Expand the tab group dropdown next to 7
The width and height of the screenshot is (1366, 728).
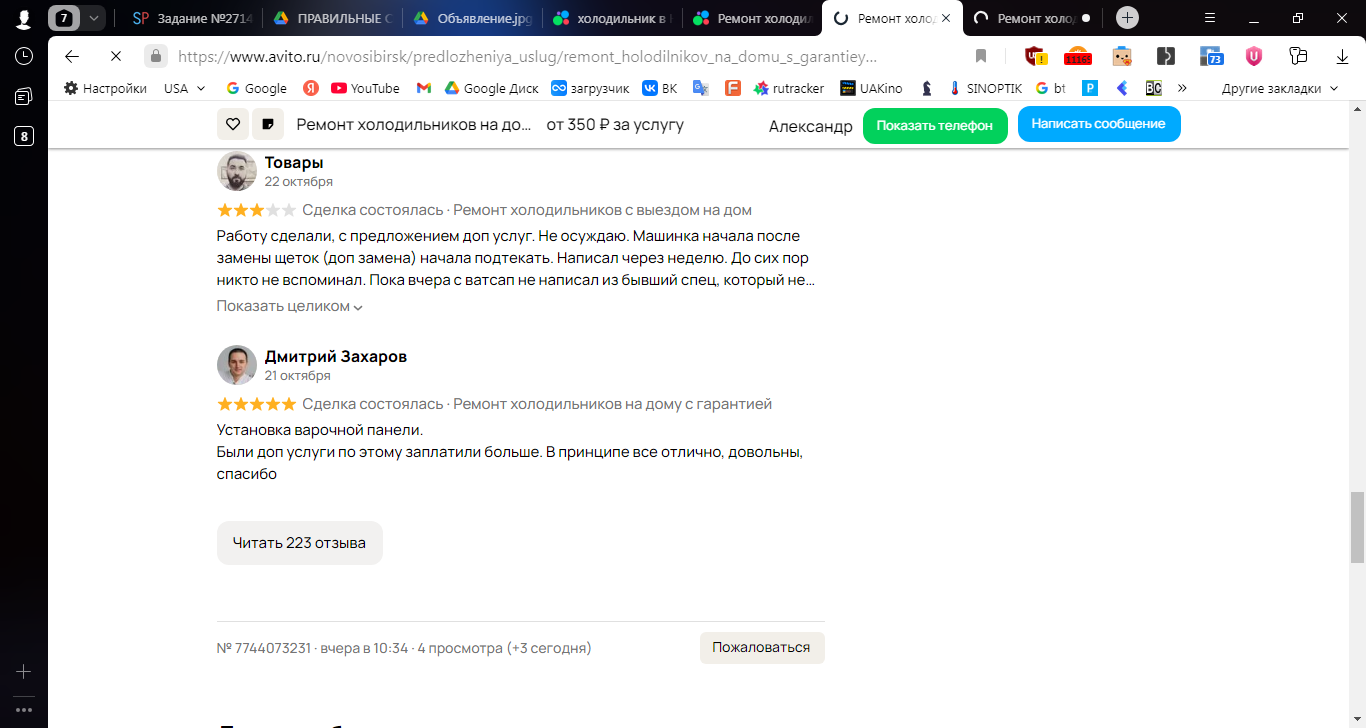(x=94, y=17)
